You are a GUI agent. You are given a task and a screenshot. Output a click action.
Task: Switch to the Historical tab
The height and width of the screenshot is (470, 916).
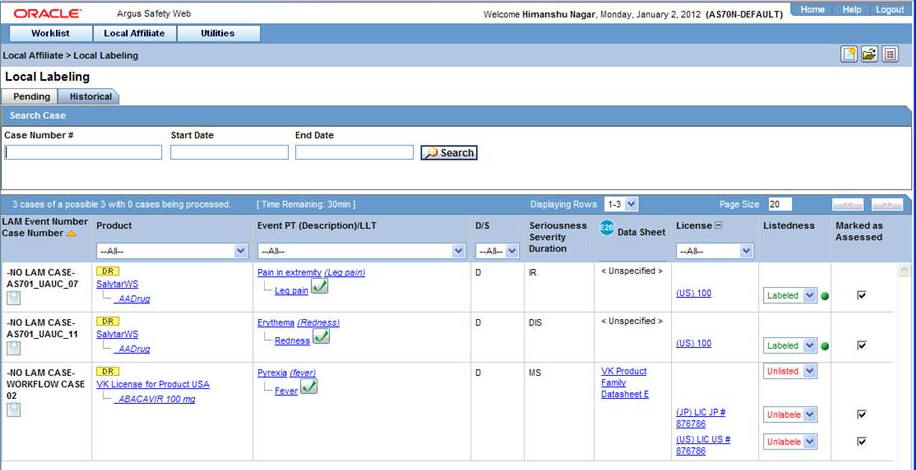pos(90,97)
